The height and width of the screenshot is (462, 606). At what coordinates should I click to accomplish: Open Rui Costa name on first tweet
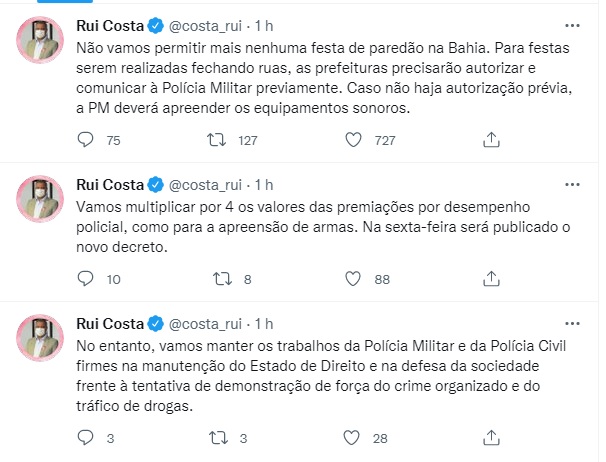click(110, 24)
